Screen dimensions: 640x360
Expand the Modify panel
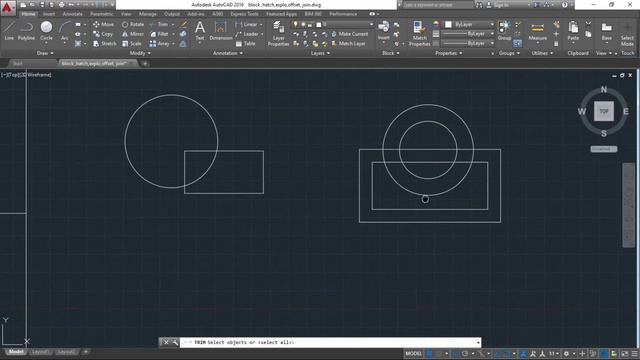(140, 53)
